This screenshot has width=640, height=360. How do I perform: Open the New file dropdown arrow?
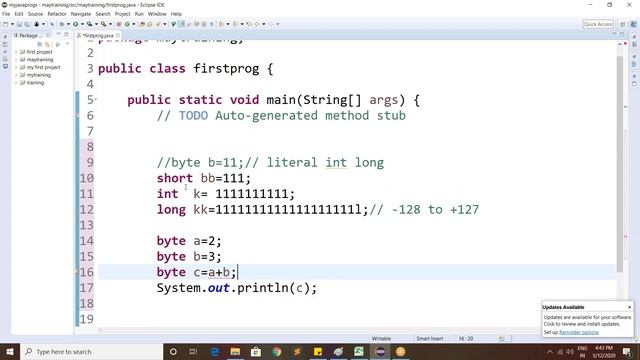coord(12,24)
